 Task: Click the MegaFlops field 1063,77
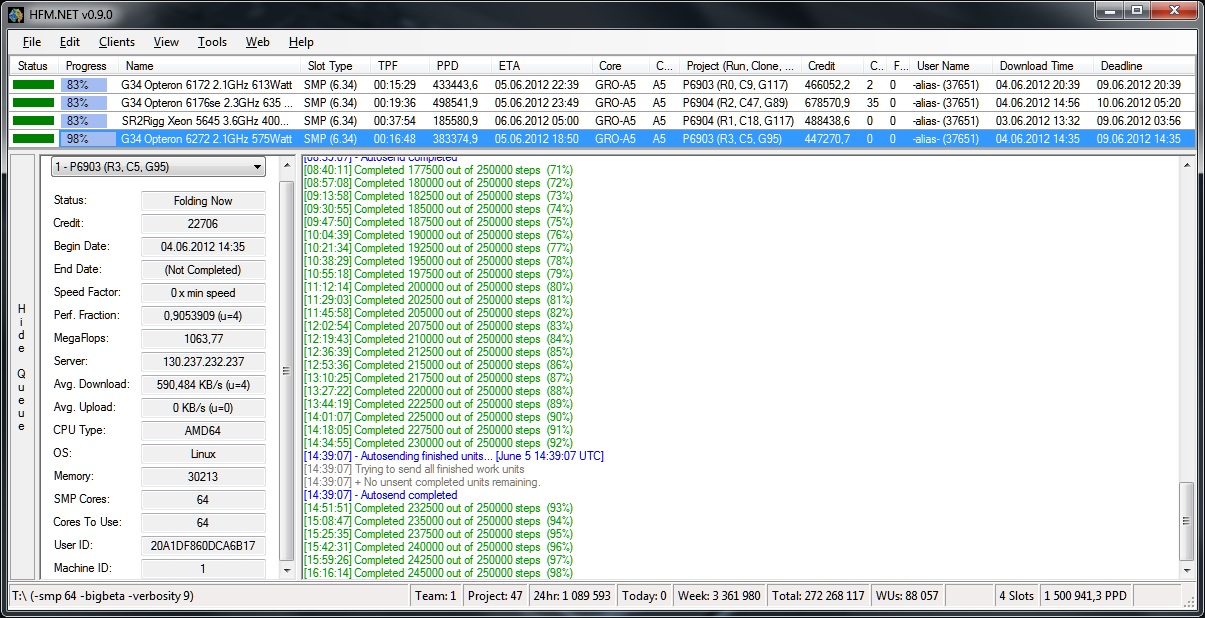point(203,338)
